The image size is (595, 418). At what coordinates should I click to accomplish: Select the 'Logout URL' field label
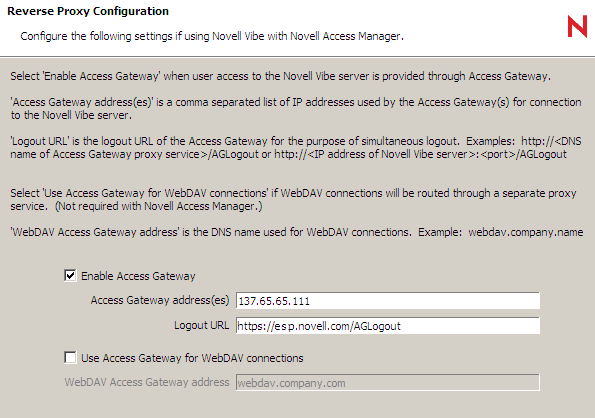(201, 325)
